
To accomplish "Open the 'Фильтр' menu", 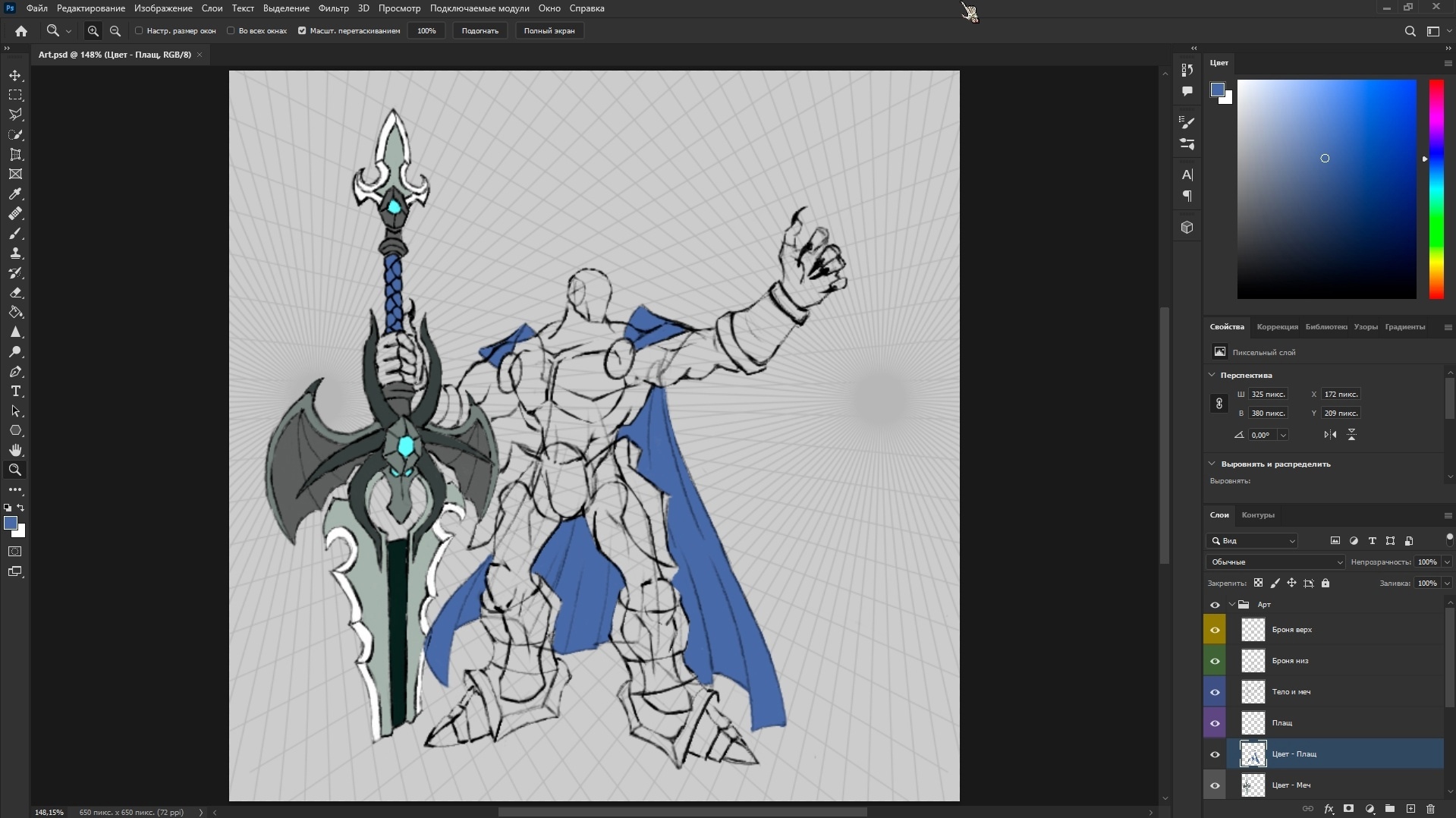I will pyautogui.click(x=333, y=8).
